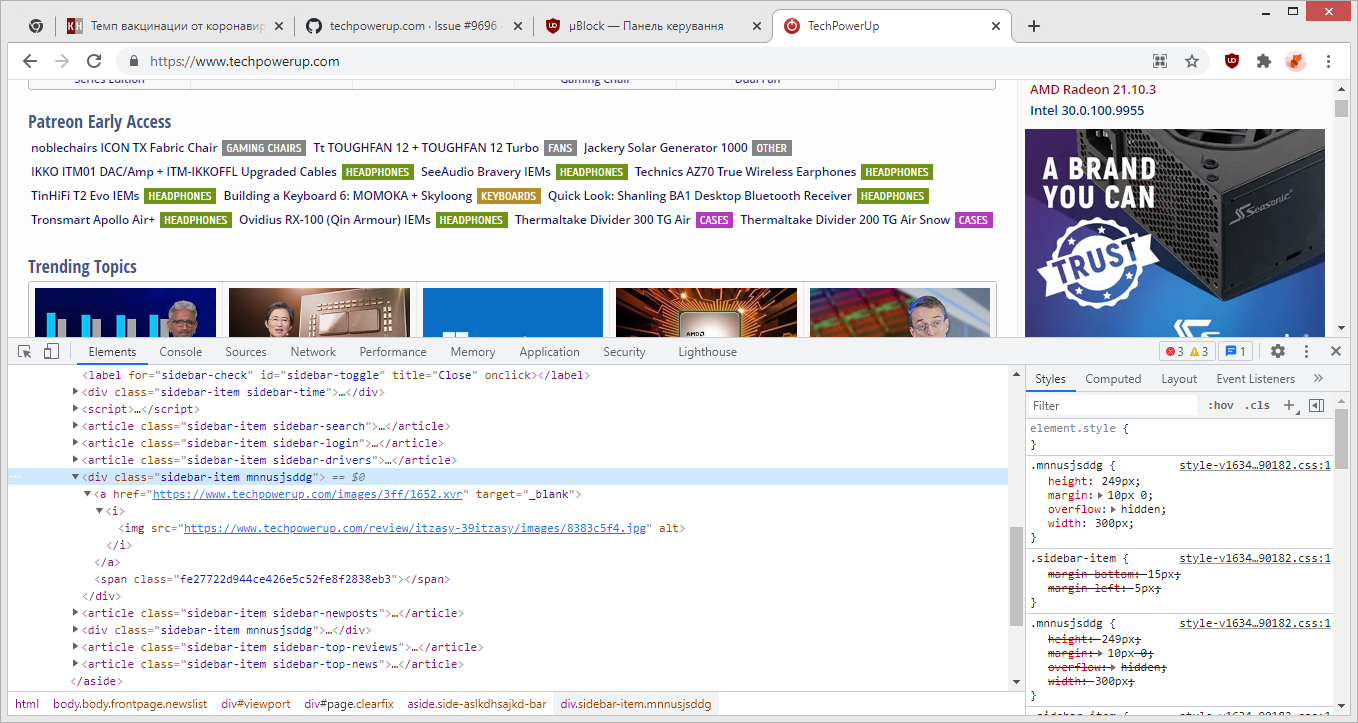Collapse the div.sidebar-item mnnusjsddg node
Image resolution: width=1358 pixels, height=723 pixels.
coord(75,476)
